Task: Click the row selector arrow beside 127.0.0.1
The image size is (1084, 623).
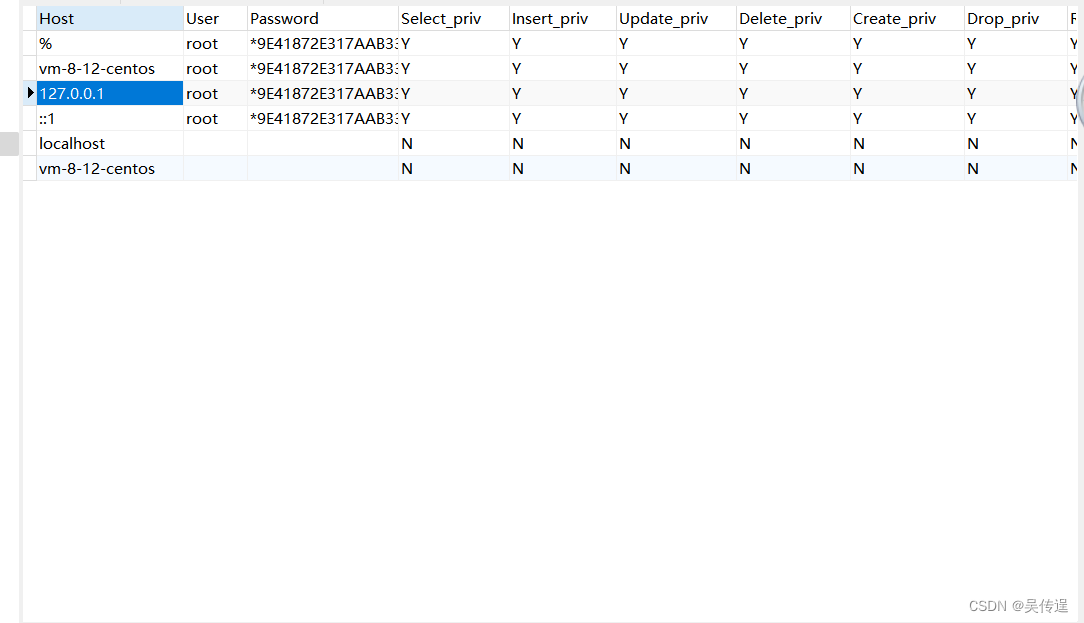Action: click(x=29, y=93)
